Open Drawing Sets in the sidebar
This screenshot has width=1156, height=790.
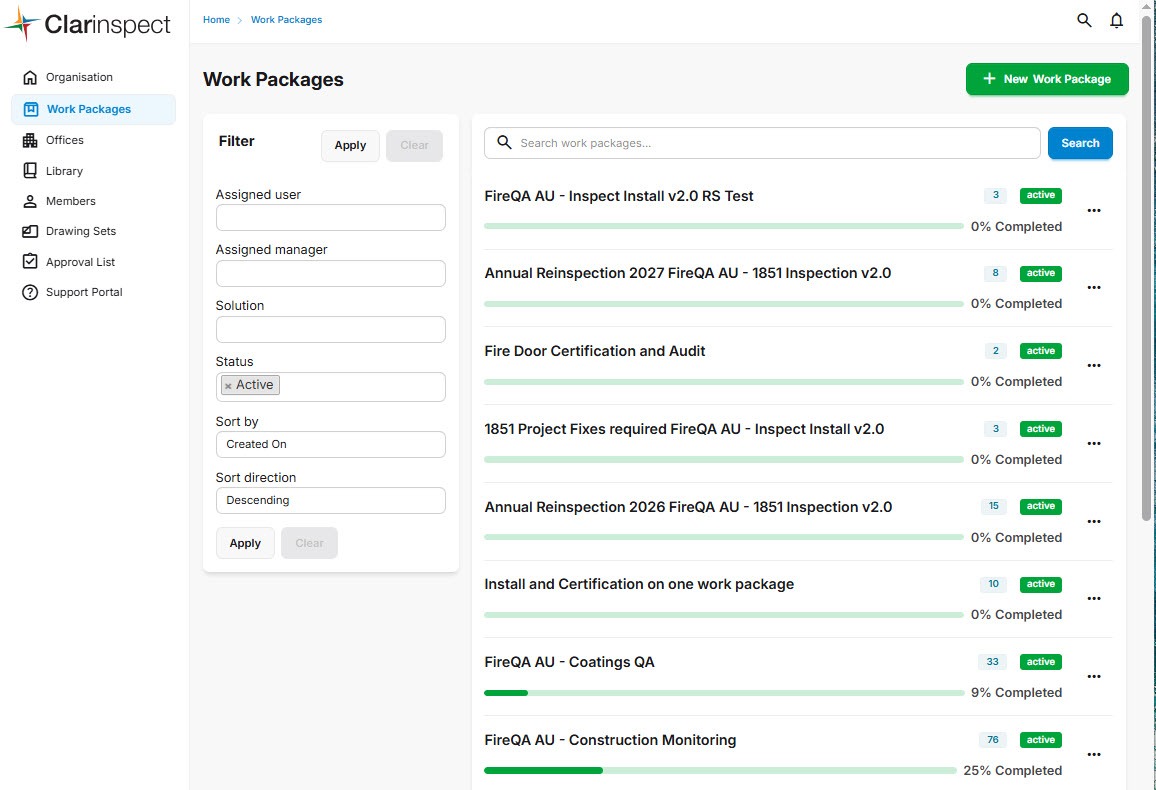point(81,231)
